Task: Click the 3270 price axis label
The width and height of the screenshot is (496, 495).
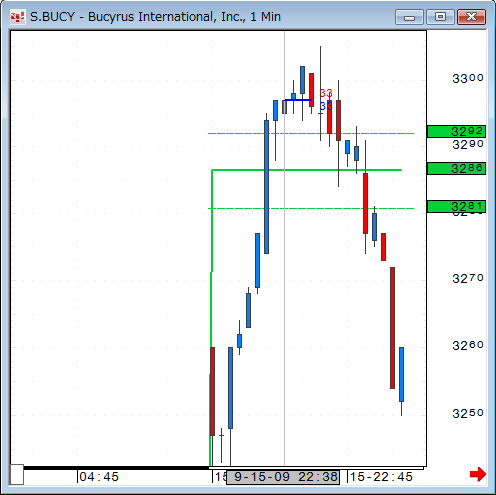Action: [x=468, y=278]
